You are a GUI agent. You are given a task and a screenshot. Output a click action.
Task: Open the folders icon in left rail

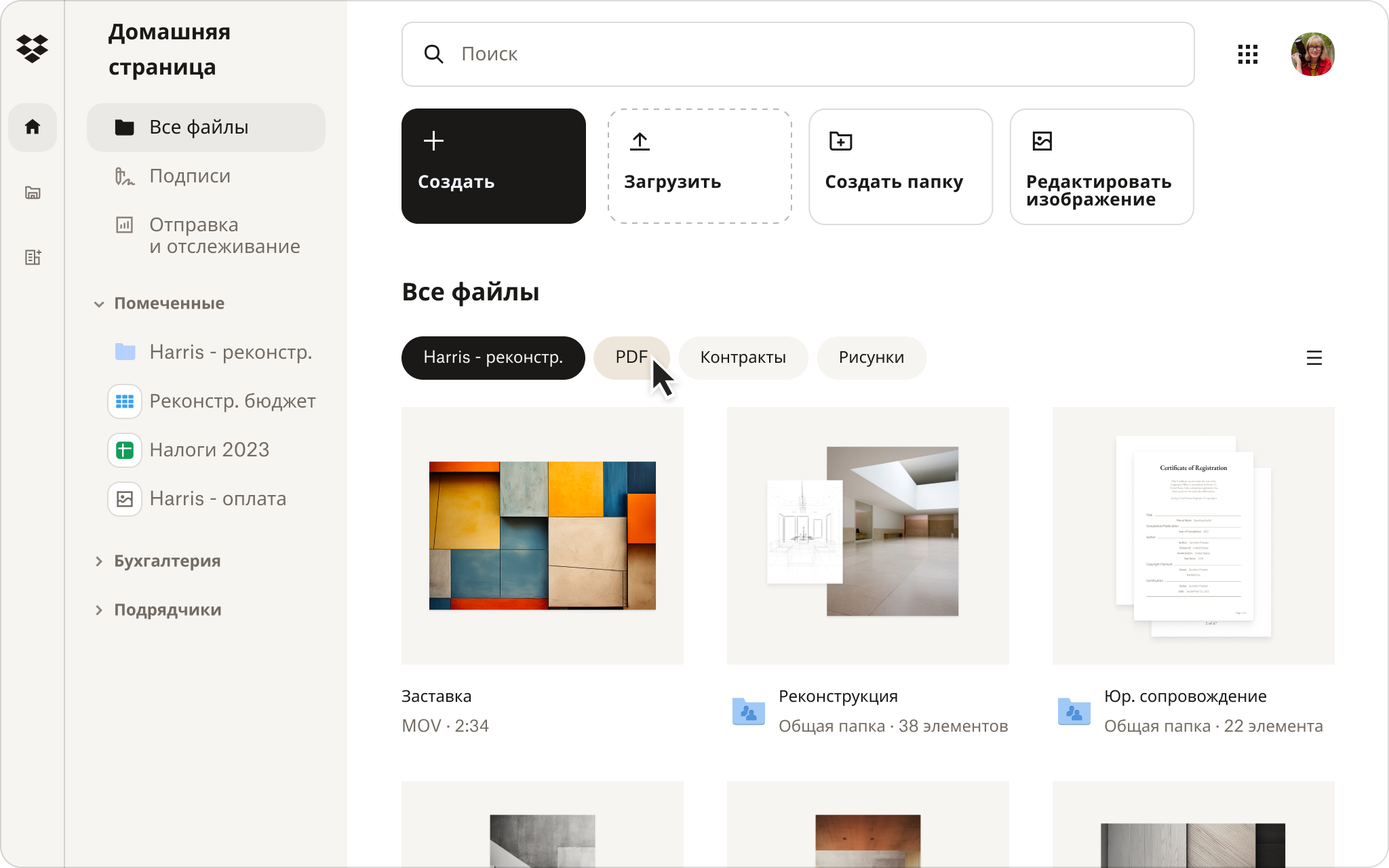pos(33,193)
